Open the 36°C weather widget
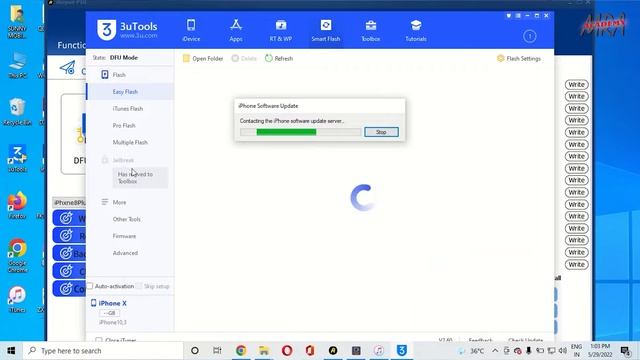 (x=471, y=351)
